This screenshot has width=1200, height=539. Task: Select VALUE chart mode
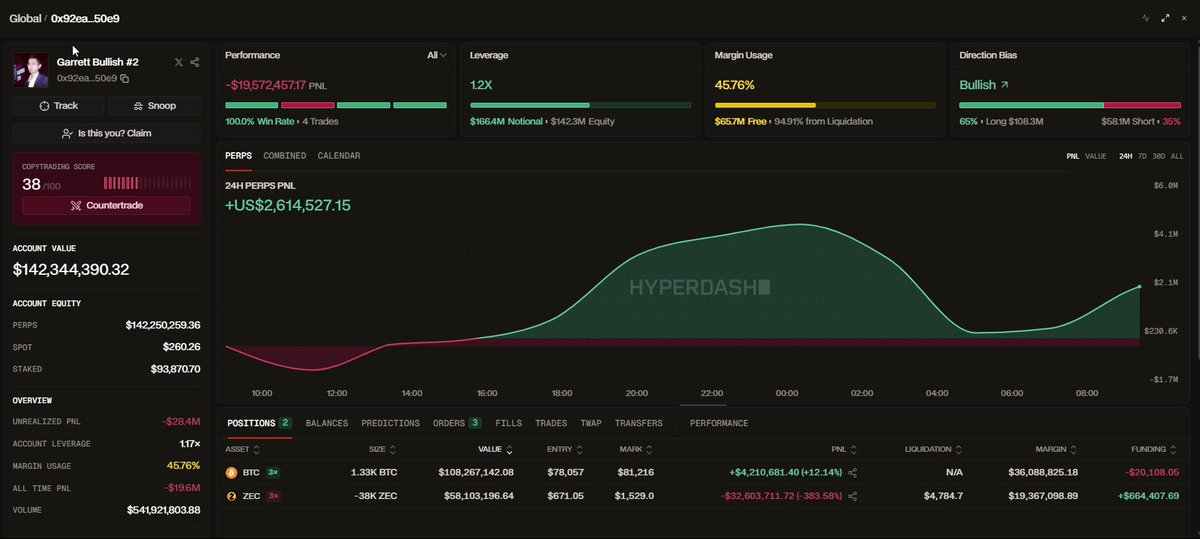[1096, 156]
